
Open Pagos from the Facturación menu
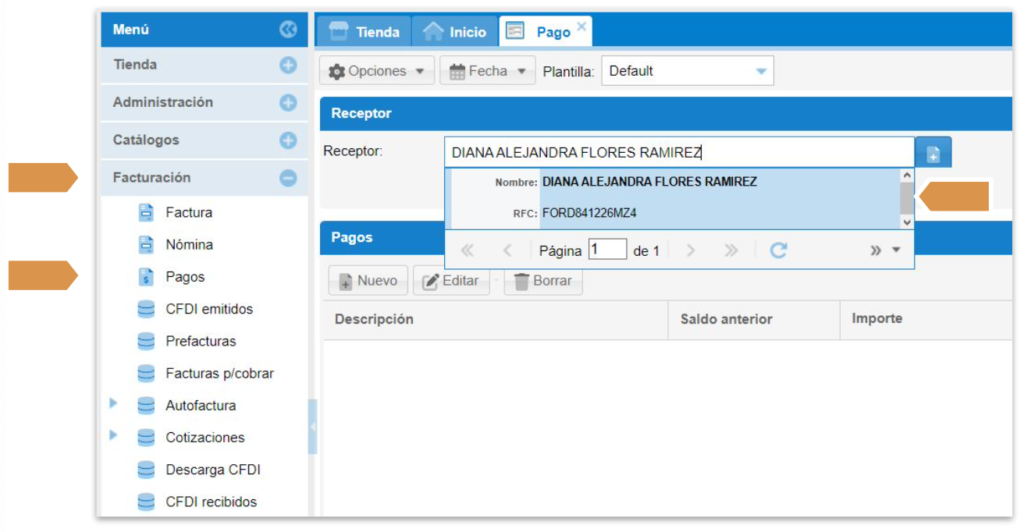[x=185, y=277]
